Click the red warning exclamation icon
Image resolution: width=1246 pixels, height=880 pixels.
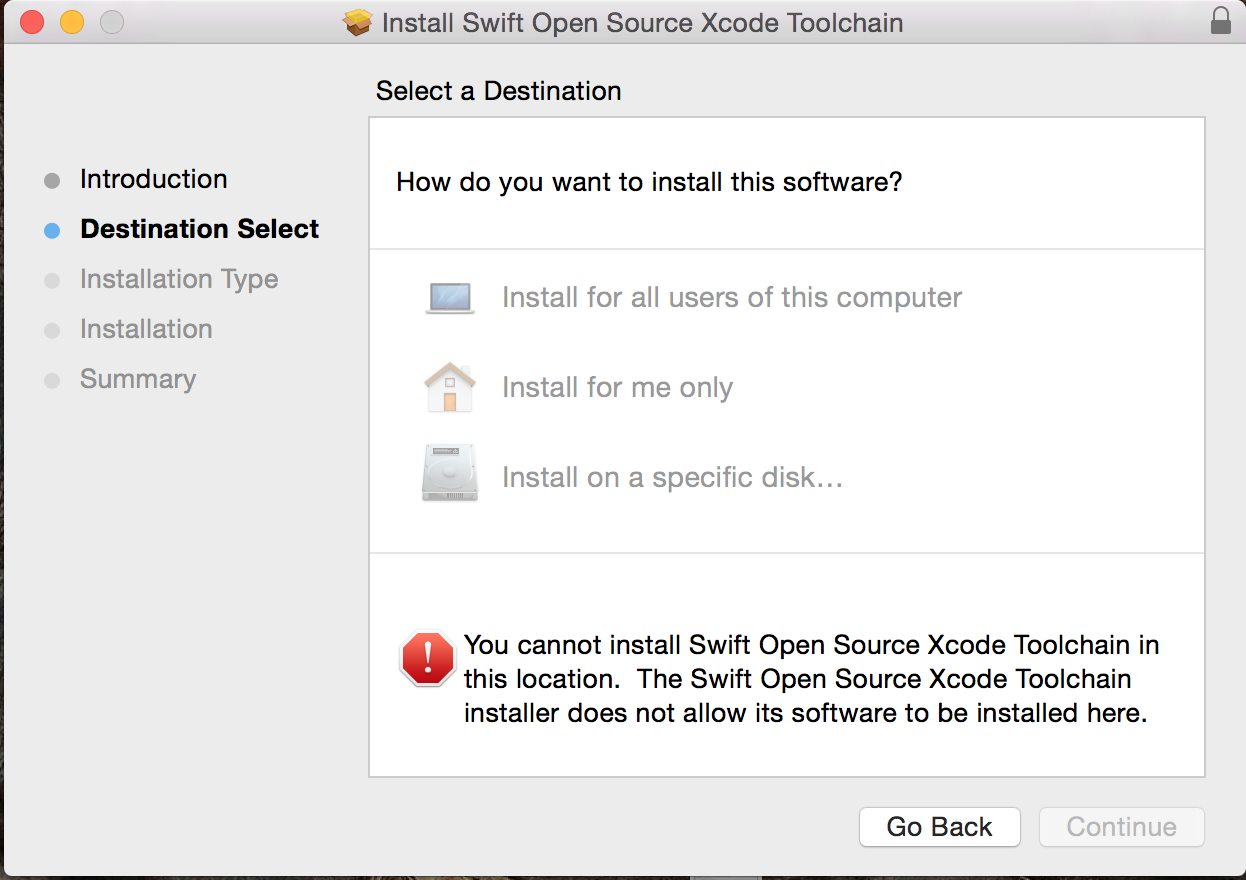click(428, 658)
